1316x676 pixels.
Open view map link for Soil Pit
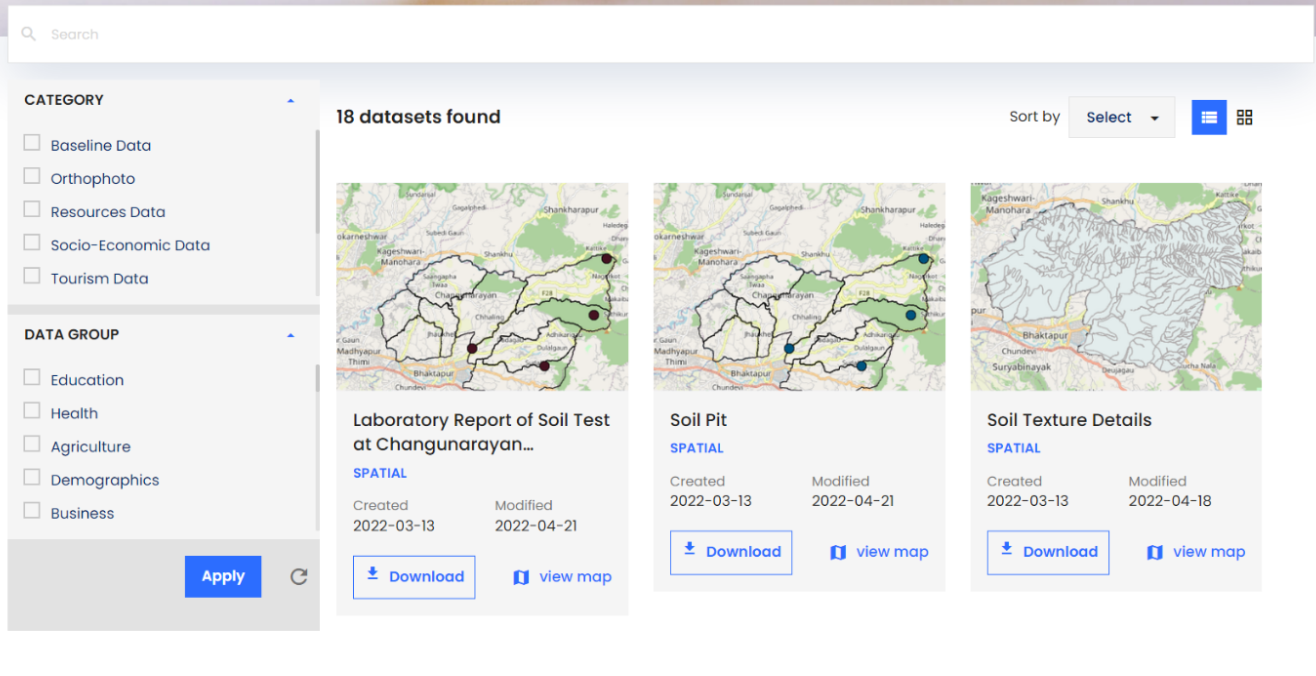click(x=879, y=552)
